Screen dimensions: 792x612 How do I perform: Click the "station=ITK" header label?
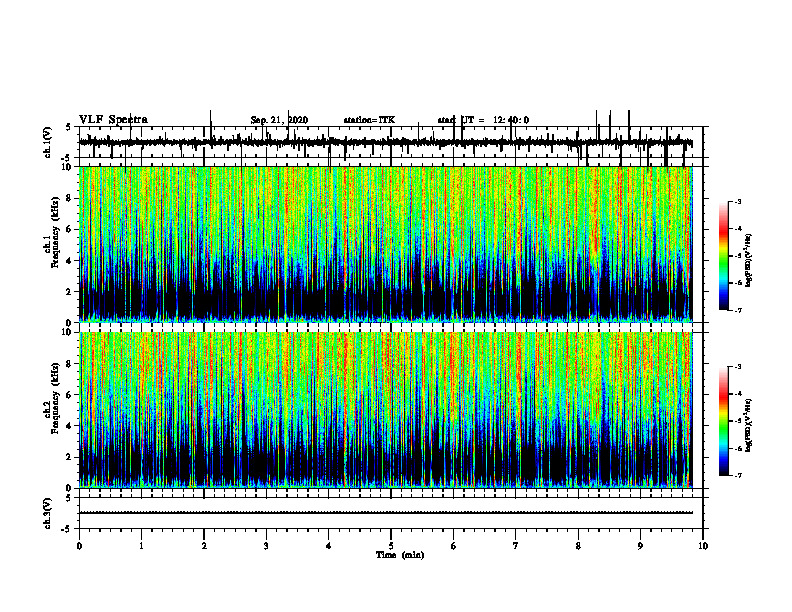(x=369, y=120)
